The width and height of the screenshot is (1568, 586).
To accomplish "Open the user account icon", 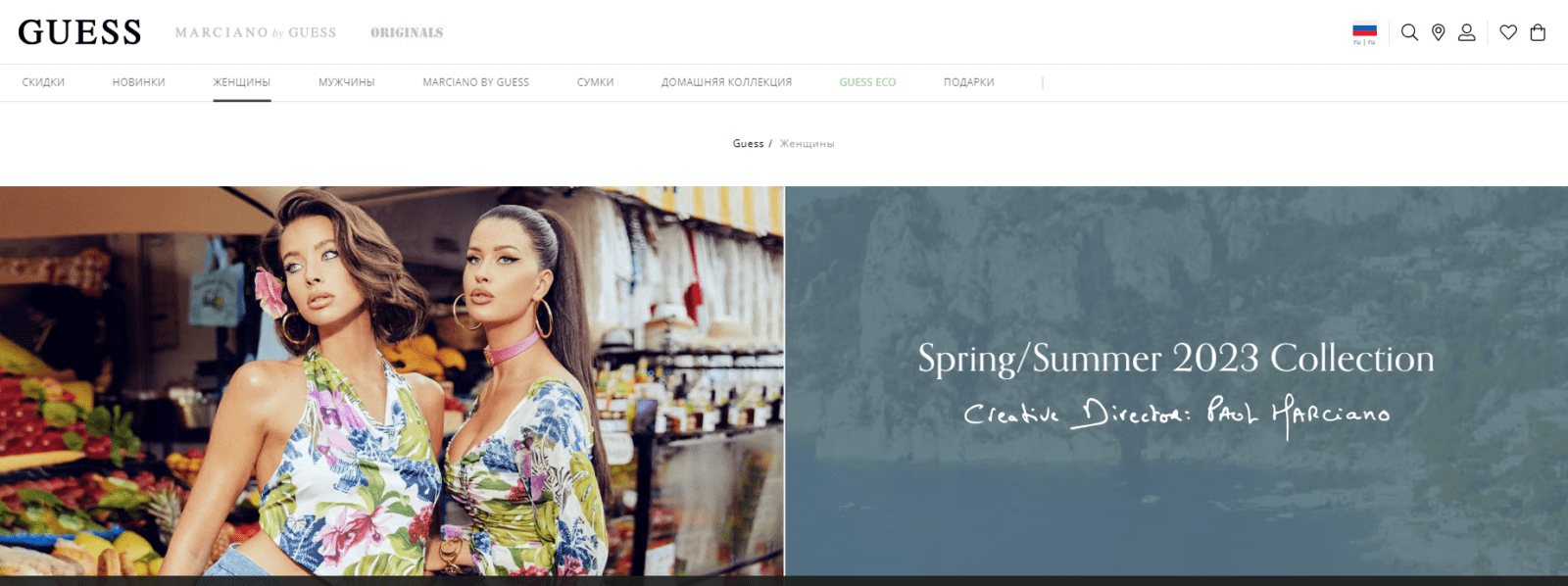I will point(1466,32).
